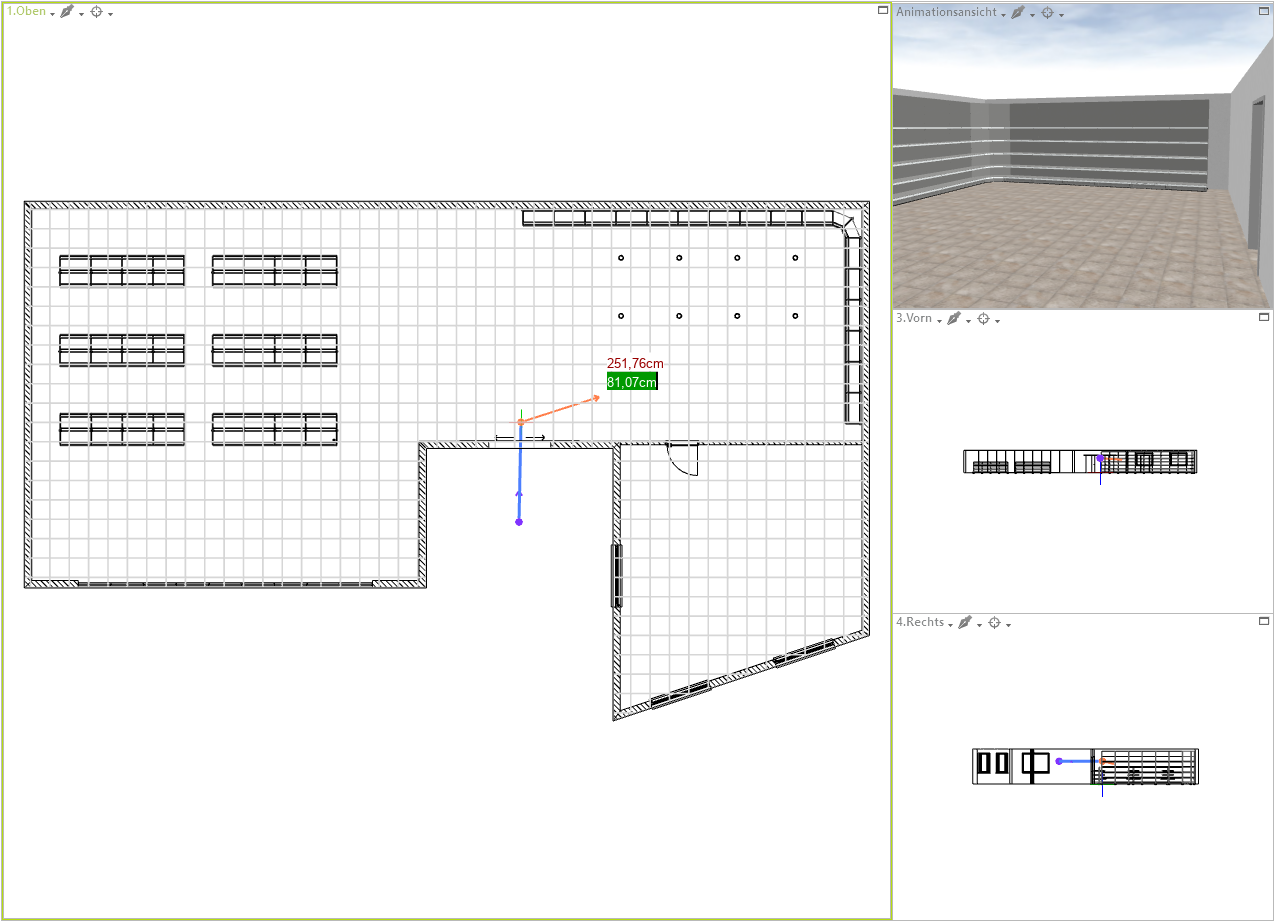The height and width of the screenshot is (922, 1275).
Task: Click the pen icon in Animationsansicht header
Action: pyautogui.click(x=1018, y=13)
